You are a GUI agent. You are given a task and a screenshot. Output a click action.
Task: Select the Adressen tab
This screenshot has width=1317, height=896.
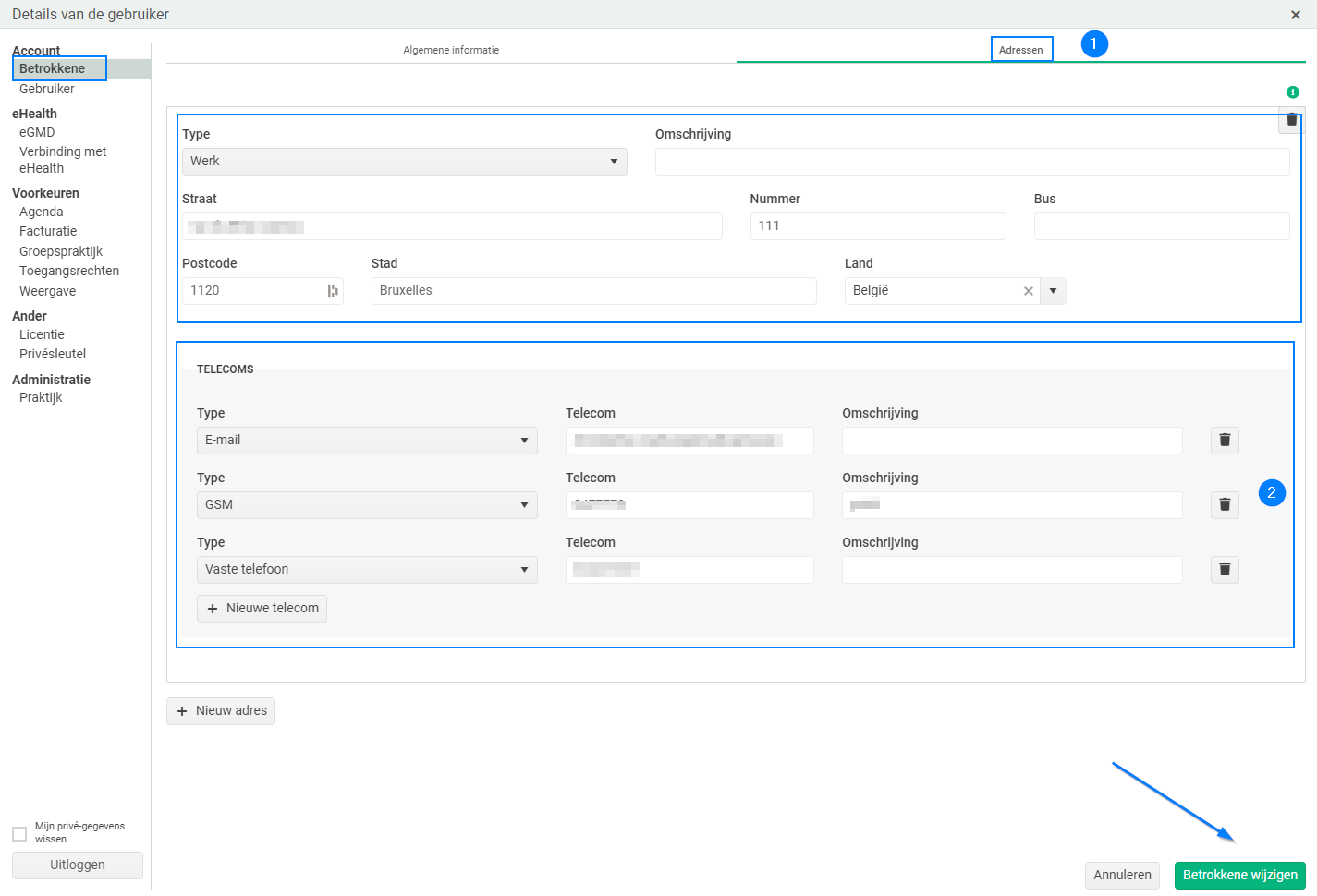click(x=1020, y=50)
